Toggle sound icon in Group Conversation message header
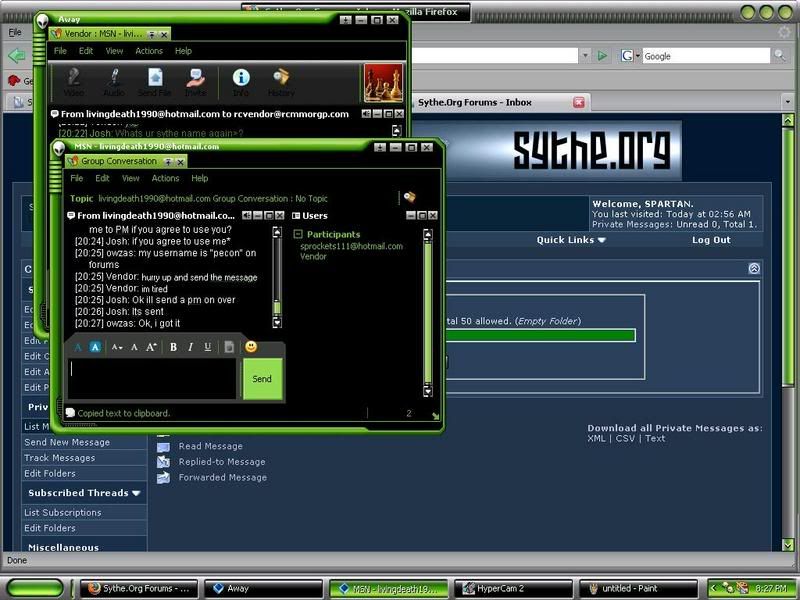This screenshot has height=600, width=800. click(x=247, y=216)
